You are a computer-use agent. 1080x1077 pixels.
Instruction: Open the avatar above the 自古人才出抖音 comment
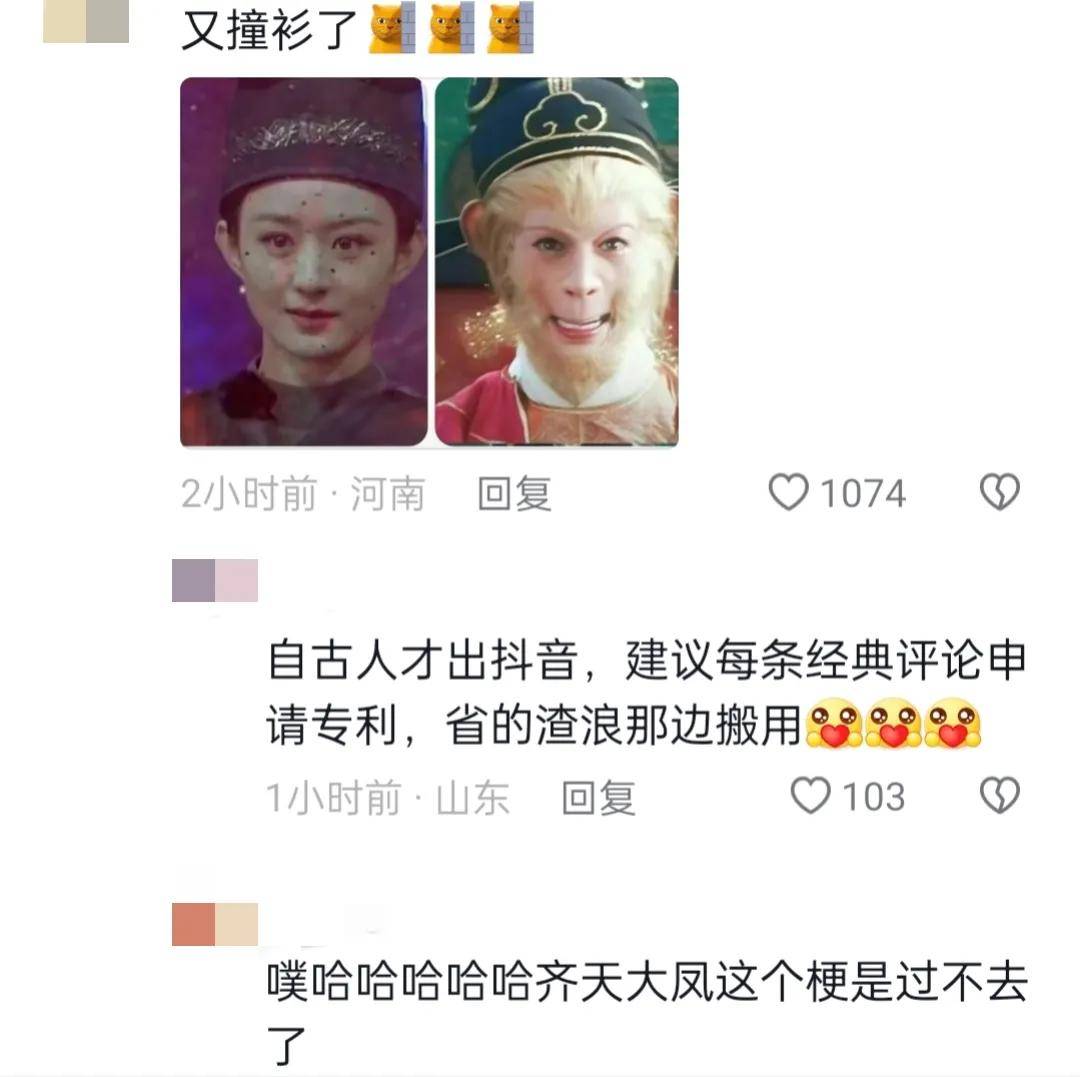click(215, 581)
